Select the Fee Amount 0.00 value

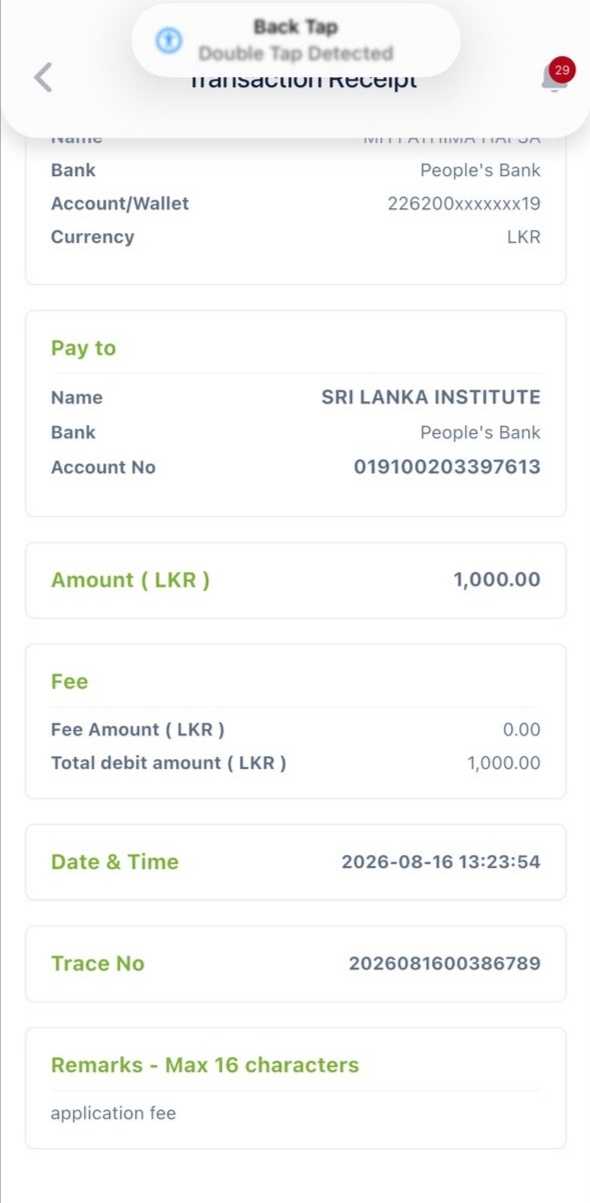[521, 730]
